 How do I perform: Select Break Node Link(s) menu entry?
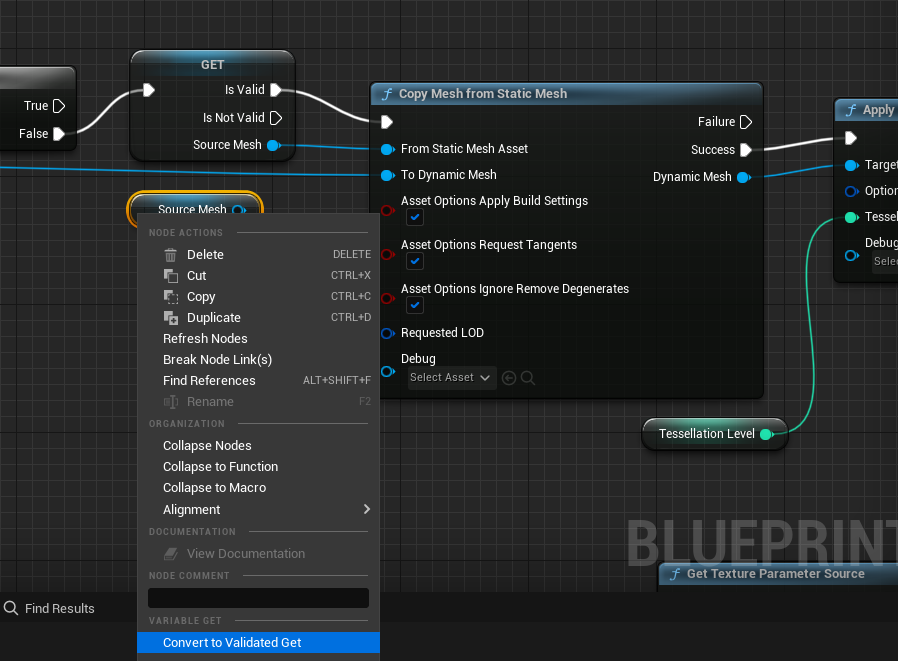click(258, 360)
